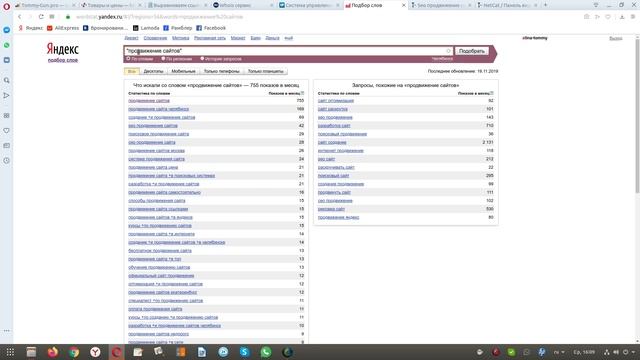Open the Рамблер bookmark
The width and height of the screenshot is (640, 360).
(178, 28)
